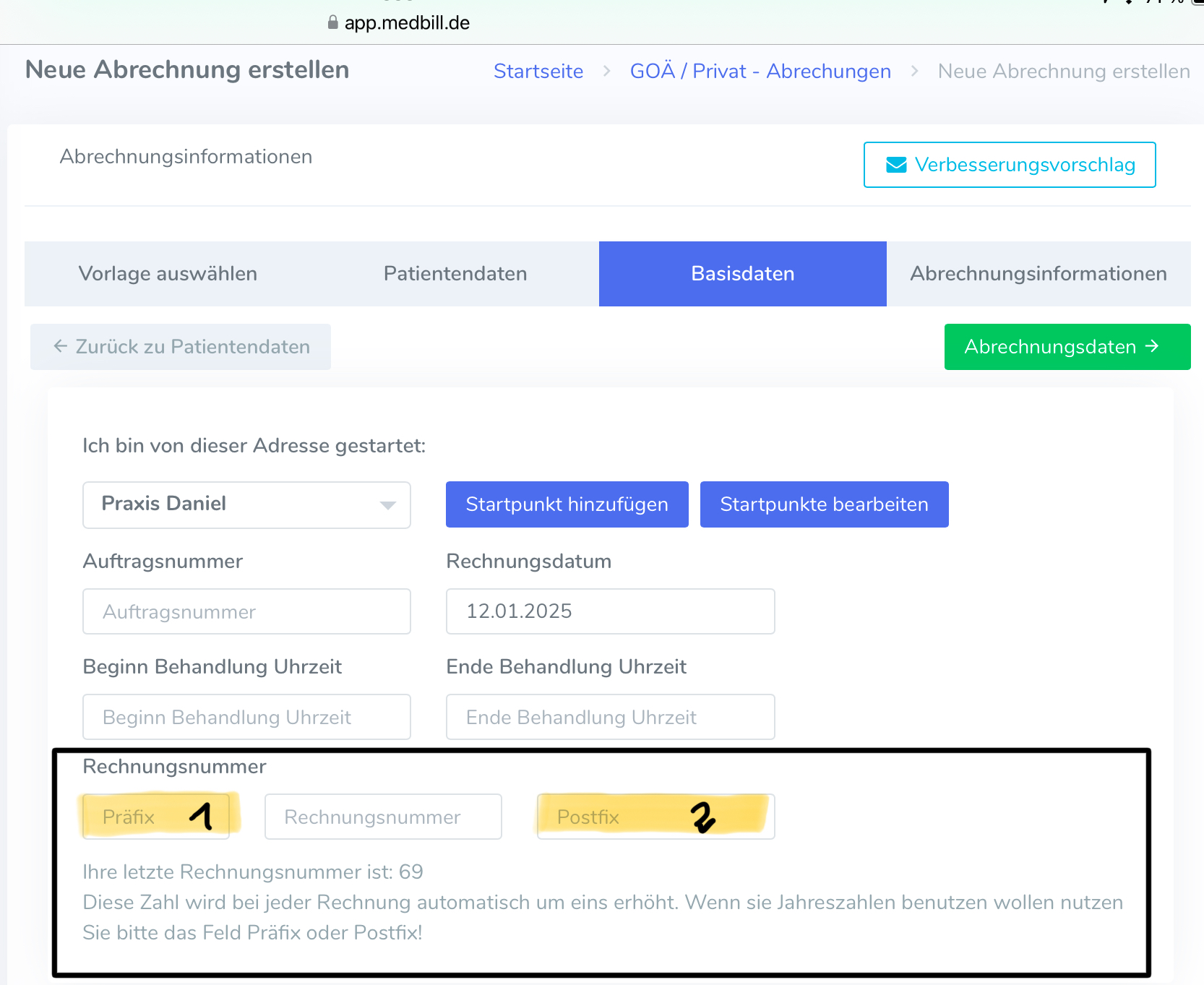The height and width of the screenshot is (985, 1204).
Task: Open the Abrechnungsinformationen tab
Action: click(x=1038, y=274)
